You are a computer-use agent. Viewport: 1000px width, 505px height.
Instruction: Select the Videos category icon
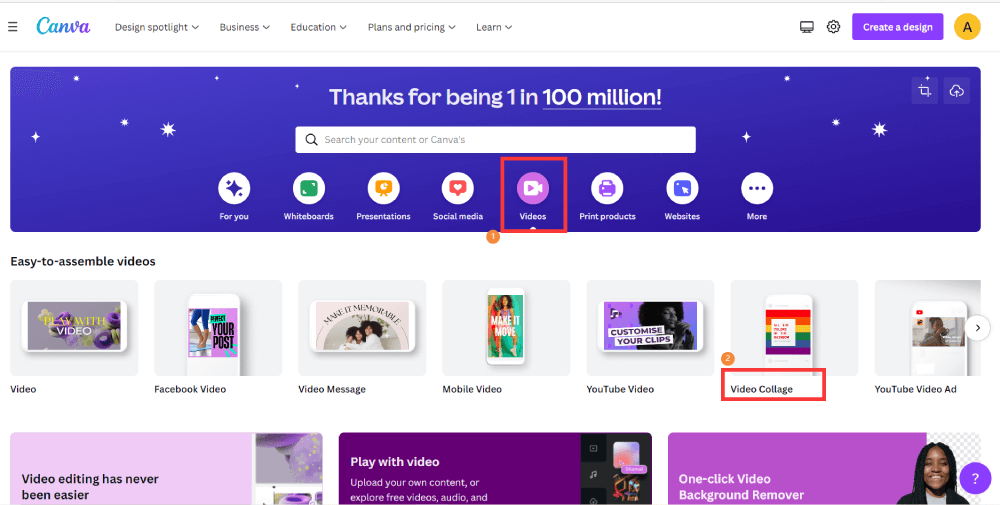click(533, 188)
